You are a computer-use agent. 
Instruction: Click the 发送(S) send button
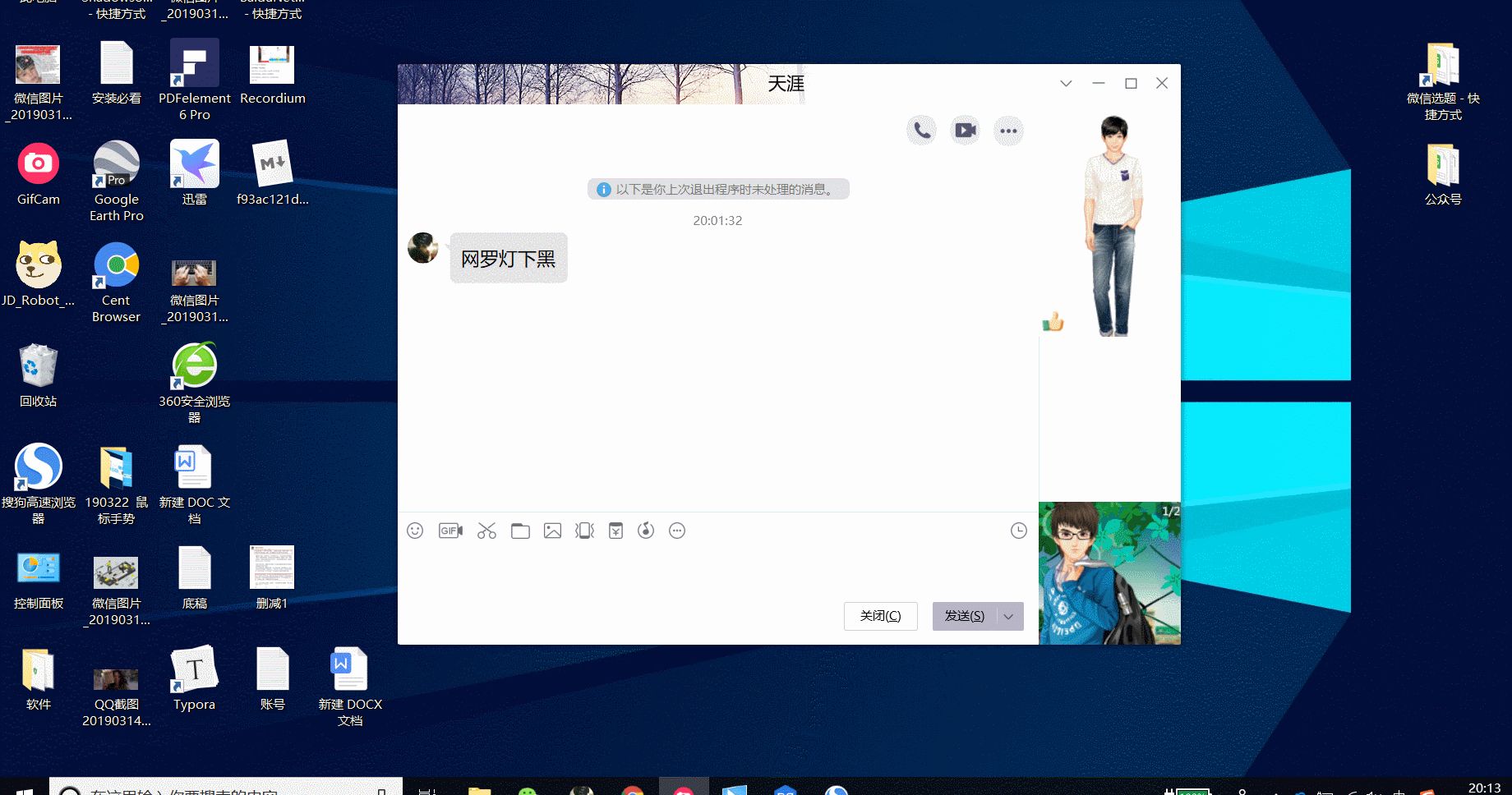(965, 616)
